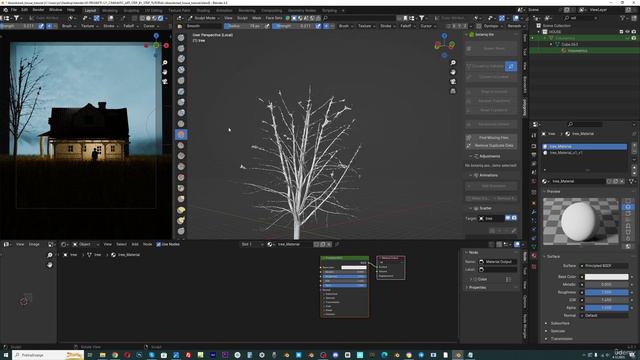Toggle the node Color checkbox
The width and height of the screenshot is (640, 360).
[476, 279]
